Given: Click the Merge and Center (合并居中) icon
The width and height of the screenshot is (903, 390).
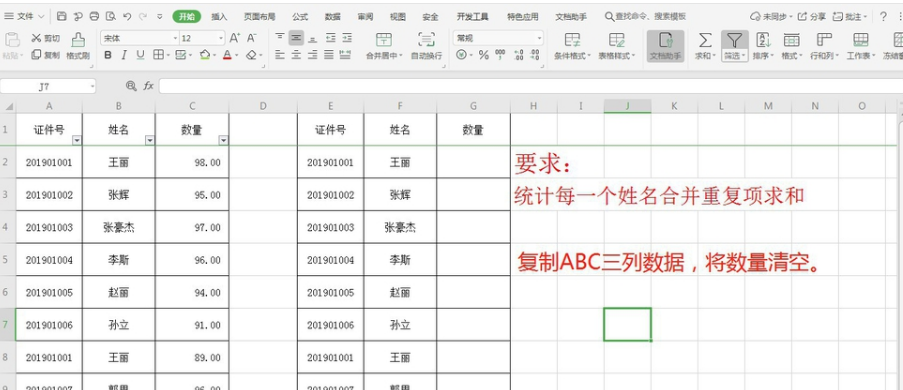Looking at the screenshot, I should click(384, 39).
